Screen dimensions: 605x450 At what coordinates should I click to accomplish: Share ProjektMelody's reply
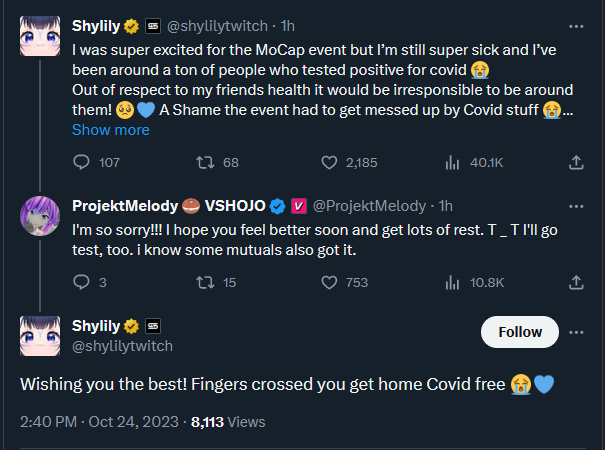[x=576, y=283]
